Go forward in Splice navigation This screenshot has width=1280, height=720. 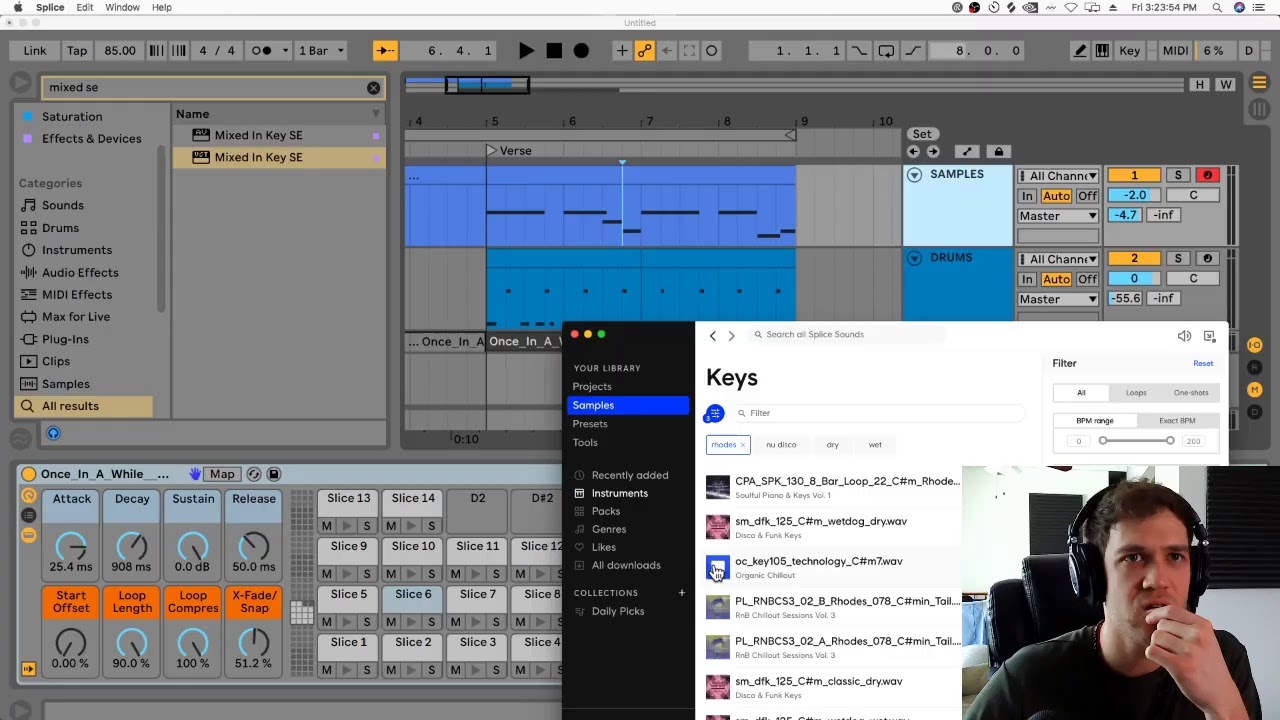point(731,336)
